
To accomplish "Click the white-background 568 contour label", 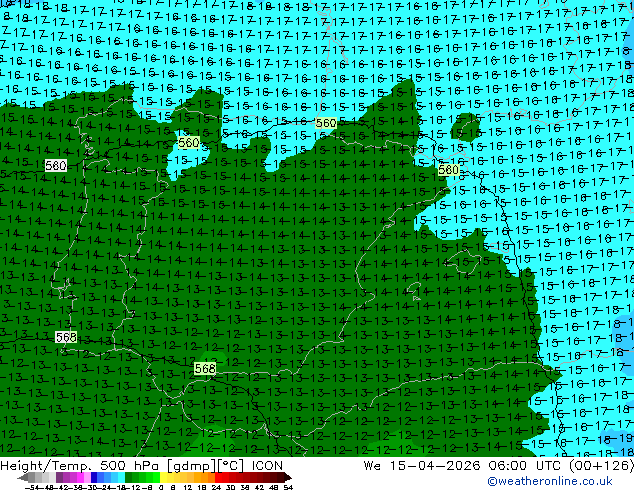I will [66, 337].
